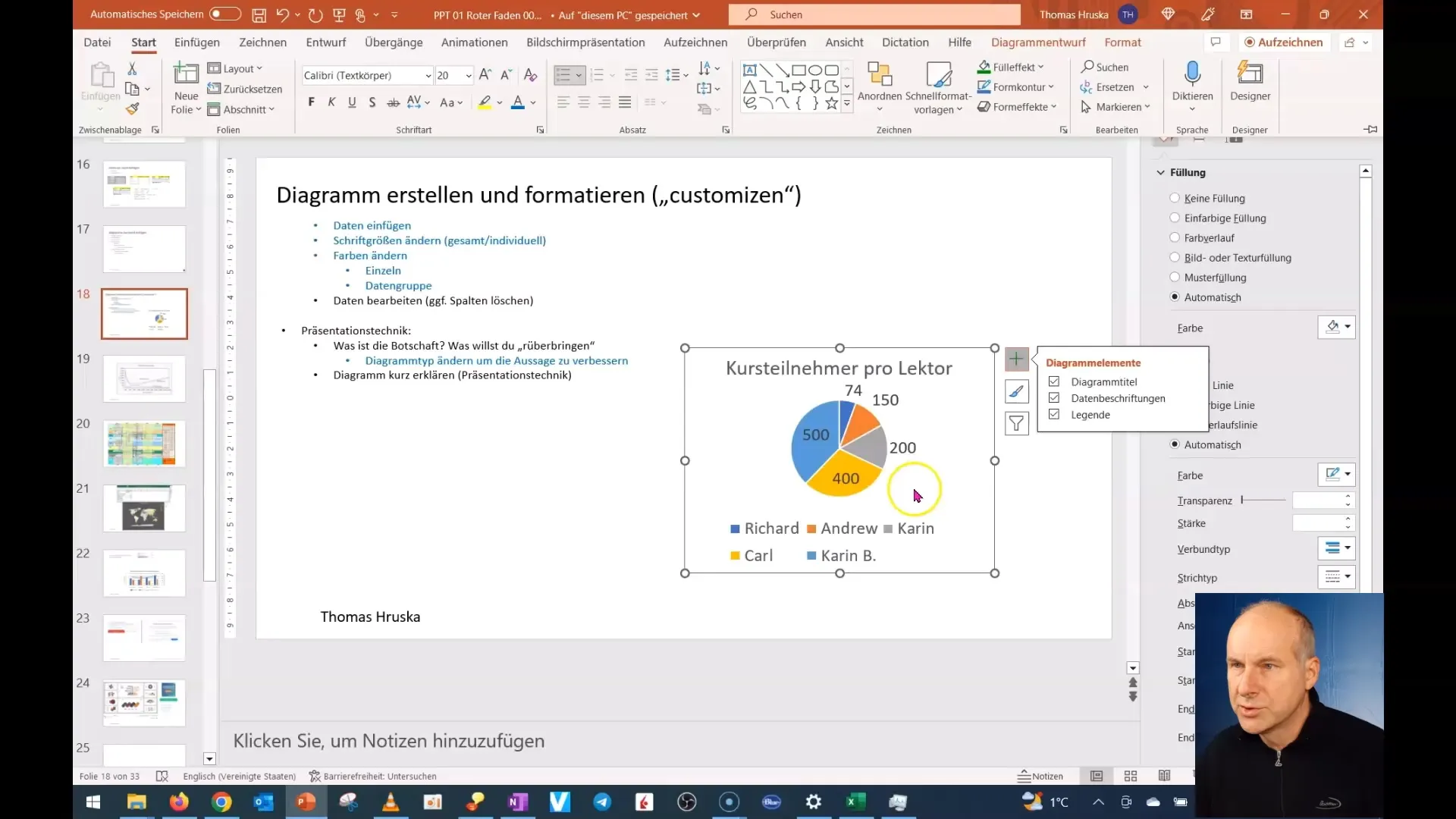
Task: Select the Automatisch radio button for Füllung
Action: pyautogui.click(x=1175, y=297)
